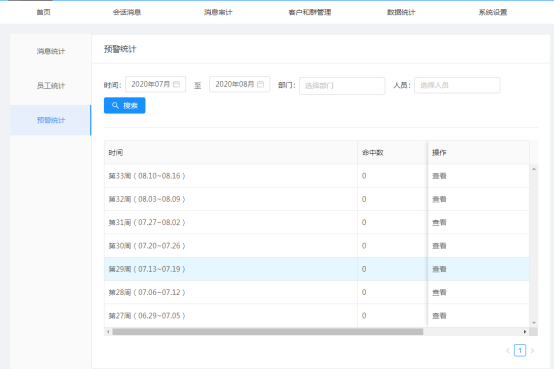Select row 第33周 (08.10~08.16)
The image size is (554, 369).
point(317,176)
